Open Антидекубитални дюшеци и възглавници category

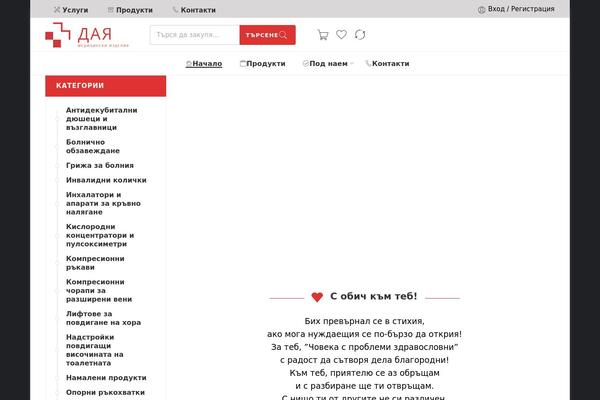[101, 119]
